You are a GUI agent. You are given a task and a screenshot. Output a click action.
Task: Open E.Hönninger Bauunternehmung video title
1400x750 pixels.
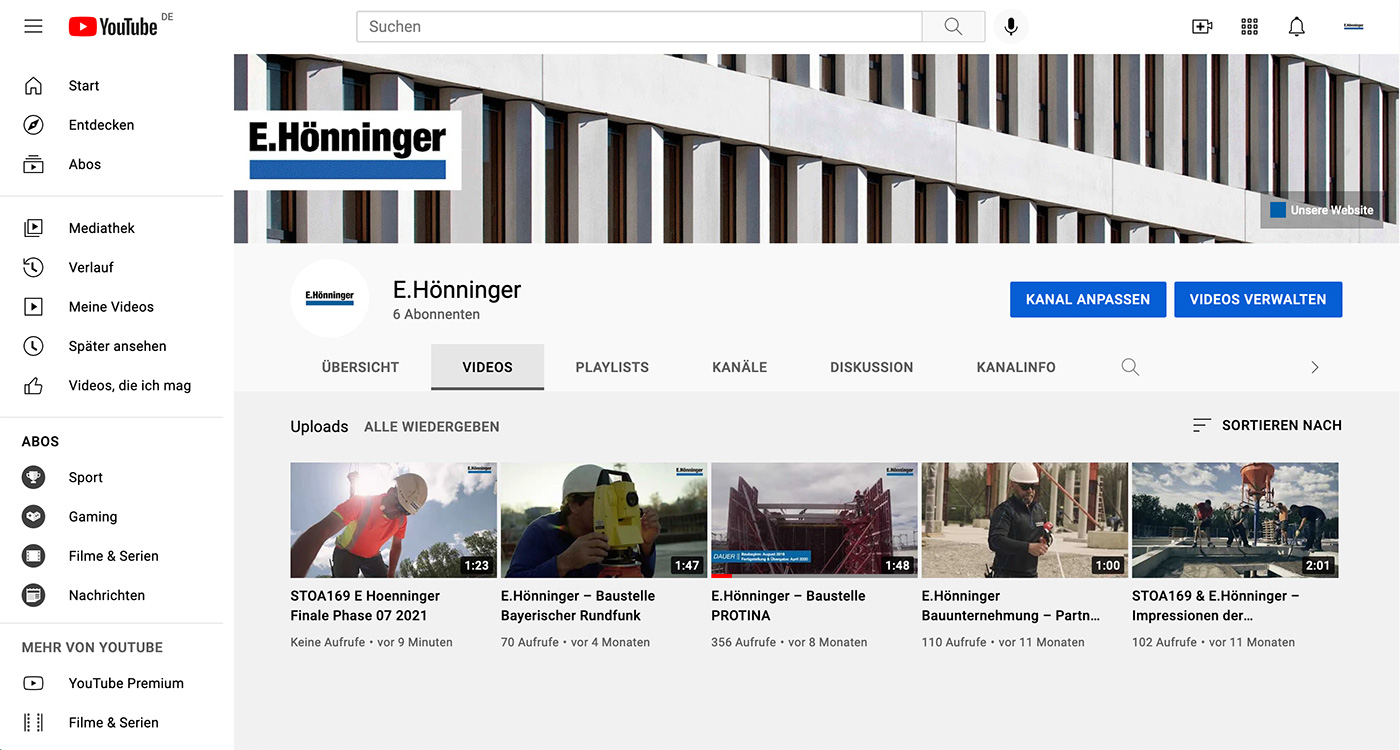[1011, 606]
